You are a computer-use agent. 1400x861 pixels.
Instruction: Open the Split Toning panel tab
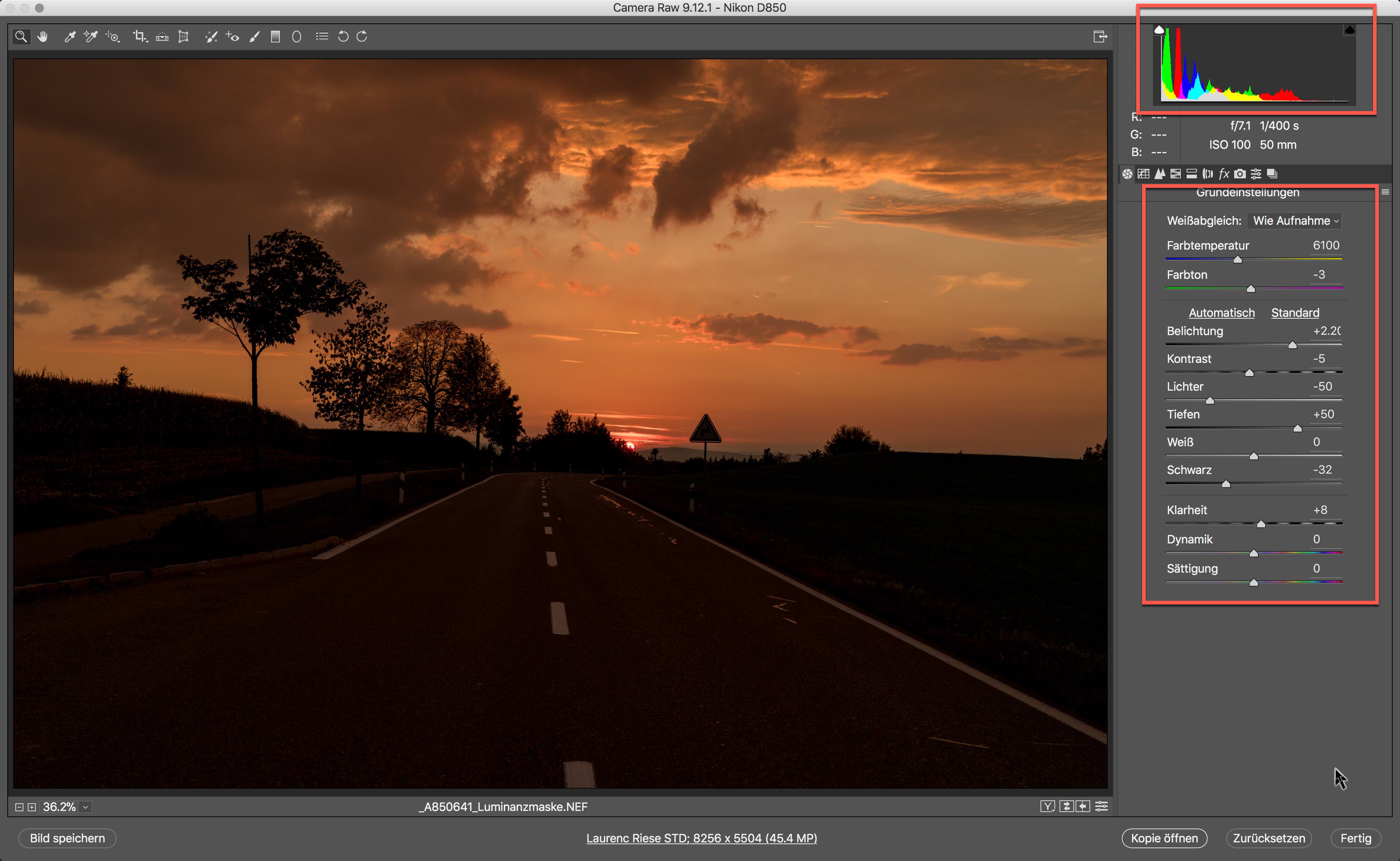(x=1191, y=174)
